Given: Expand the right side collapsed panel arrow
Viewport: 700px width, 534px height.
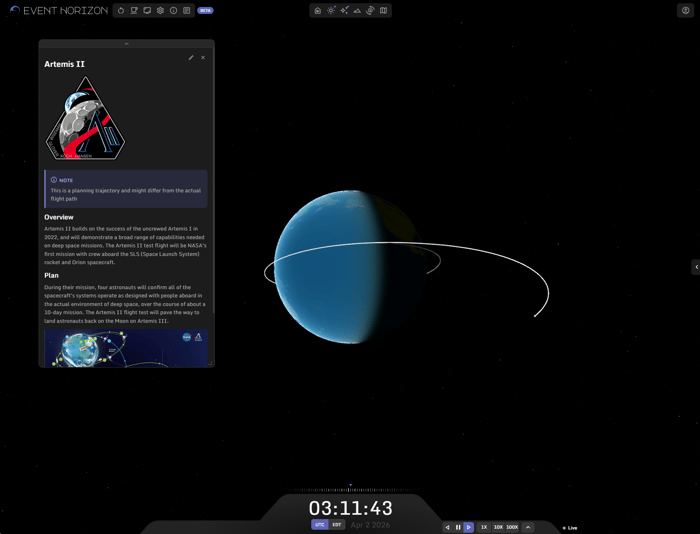Looking at the screenshot, I should (x=696, y=267).
